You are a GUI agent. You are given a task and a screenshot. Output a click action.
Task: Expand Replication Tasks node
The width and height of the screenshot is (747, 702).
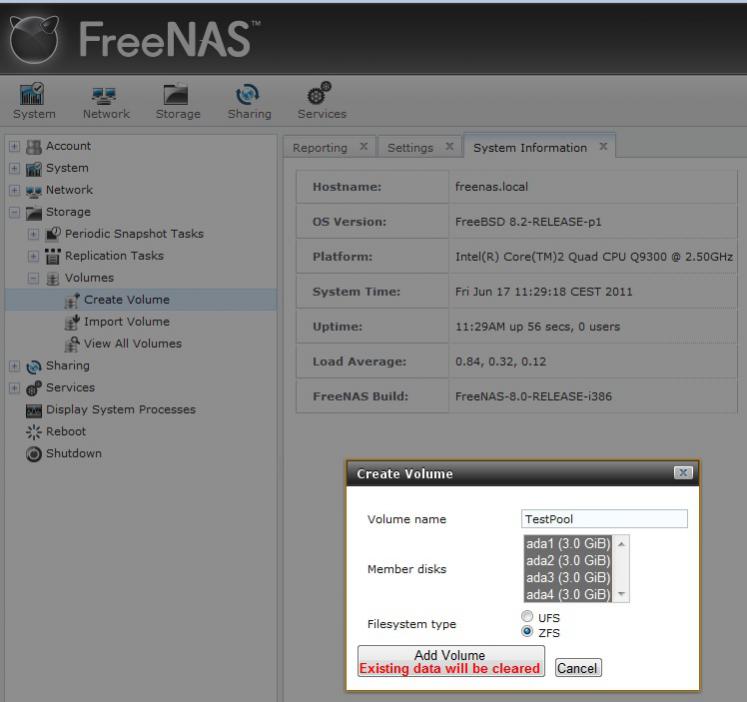click(x=33, y=256)
